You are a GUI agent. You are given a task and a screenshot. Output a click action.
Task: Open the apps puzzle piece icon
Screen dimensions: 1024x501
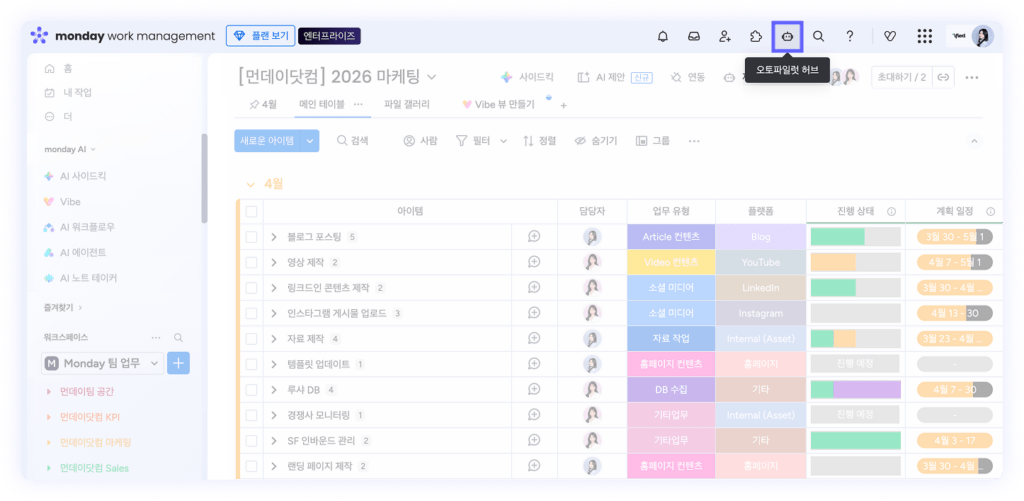[x=755, y=37]
